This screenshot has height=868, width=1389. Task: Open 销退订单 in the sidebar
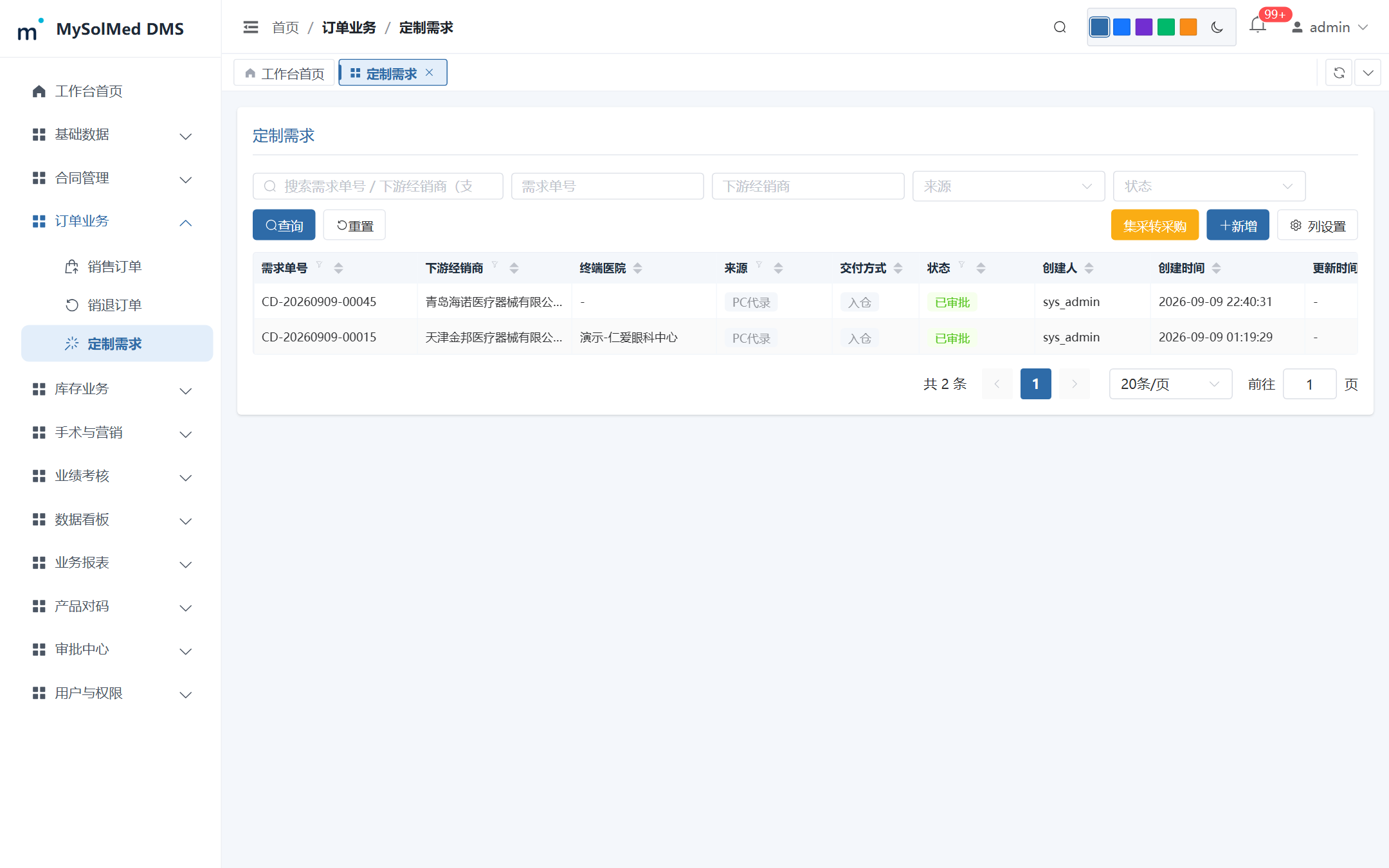(x=116, y=305)
